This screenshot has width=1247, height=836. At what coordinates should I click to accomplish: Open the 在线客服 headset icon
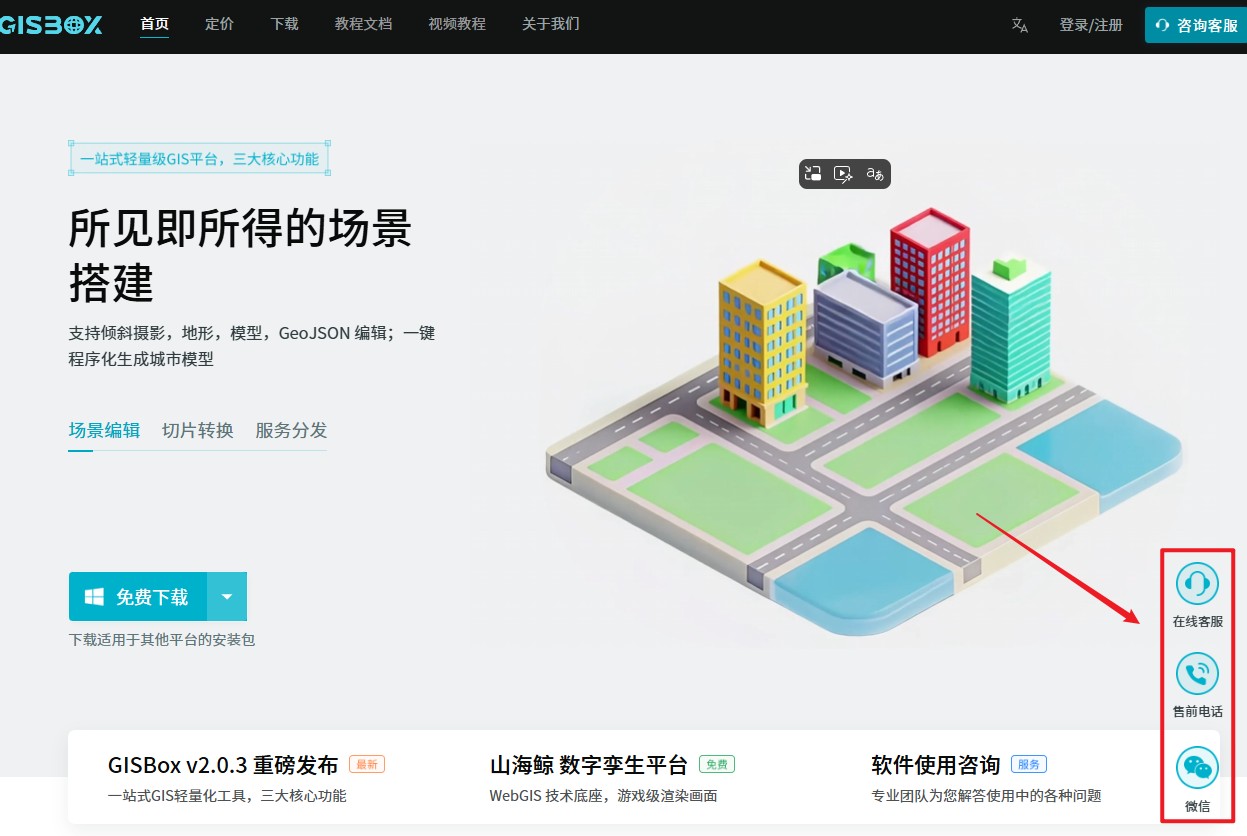click(x=1197, y=584)
